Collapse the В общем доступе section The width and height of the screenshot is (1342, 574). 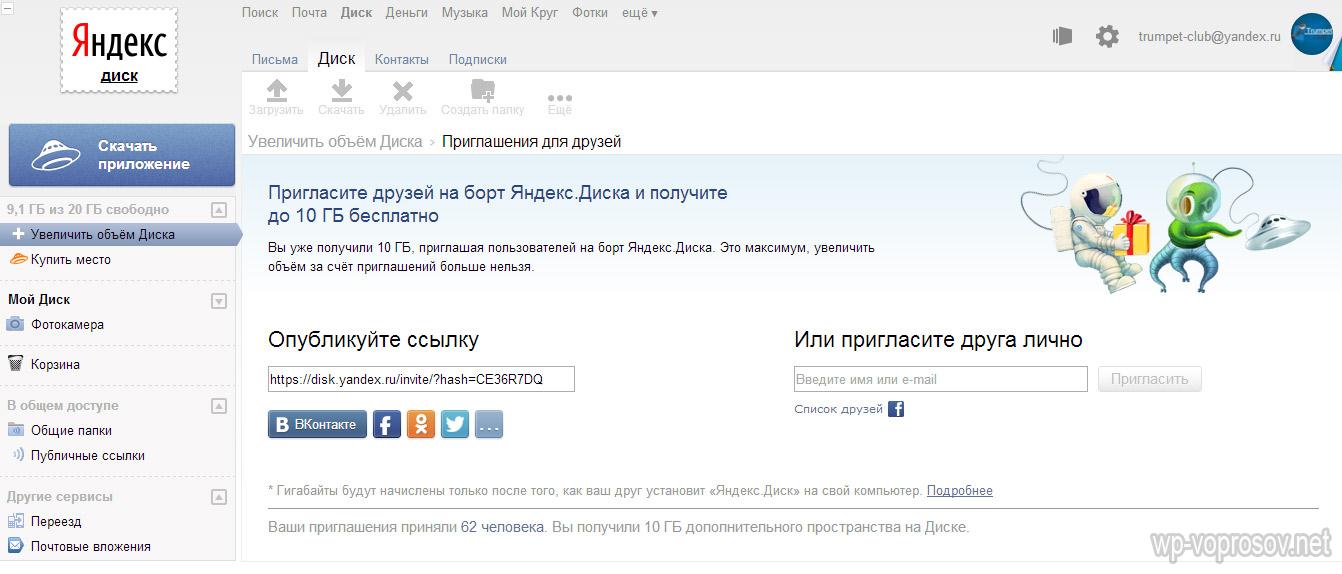[219, 406]
